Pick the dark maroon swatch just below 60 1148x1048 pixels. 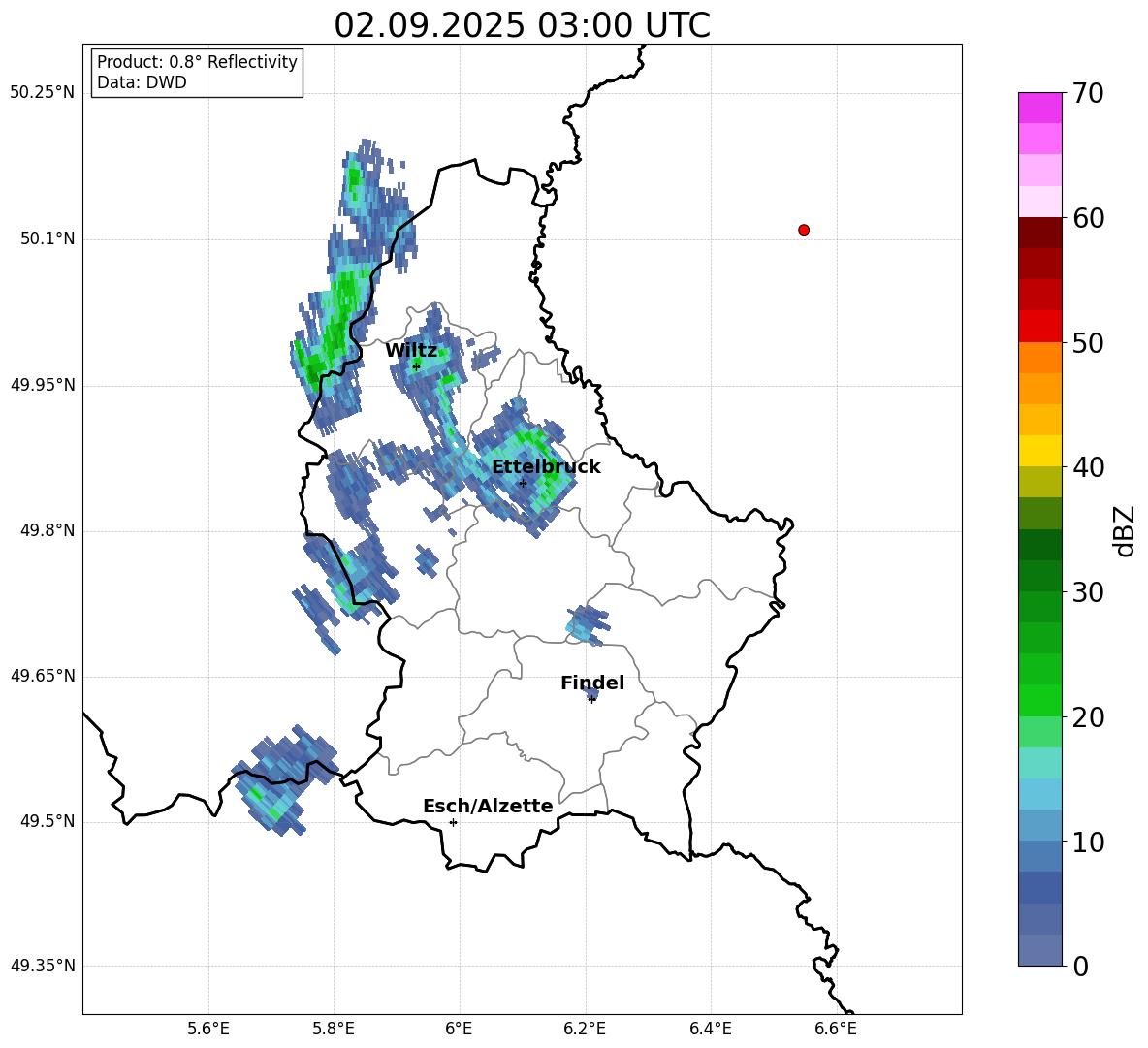tap(1039, 233)
